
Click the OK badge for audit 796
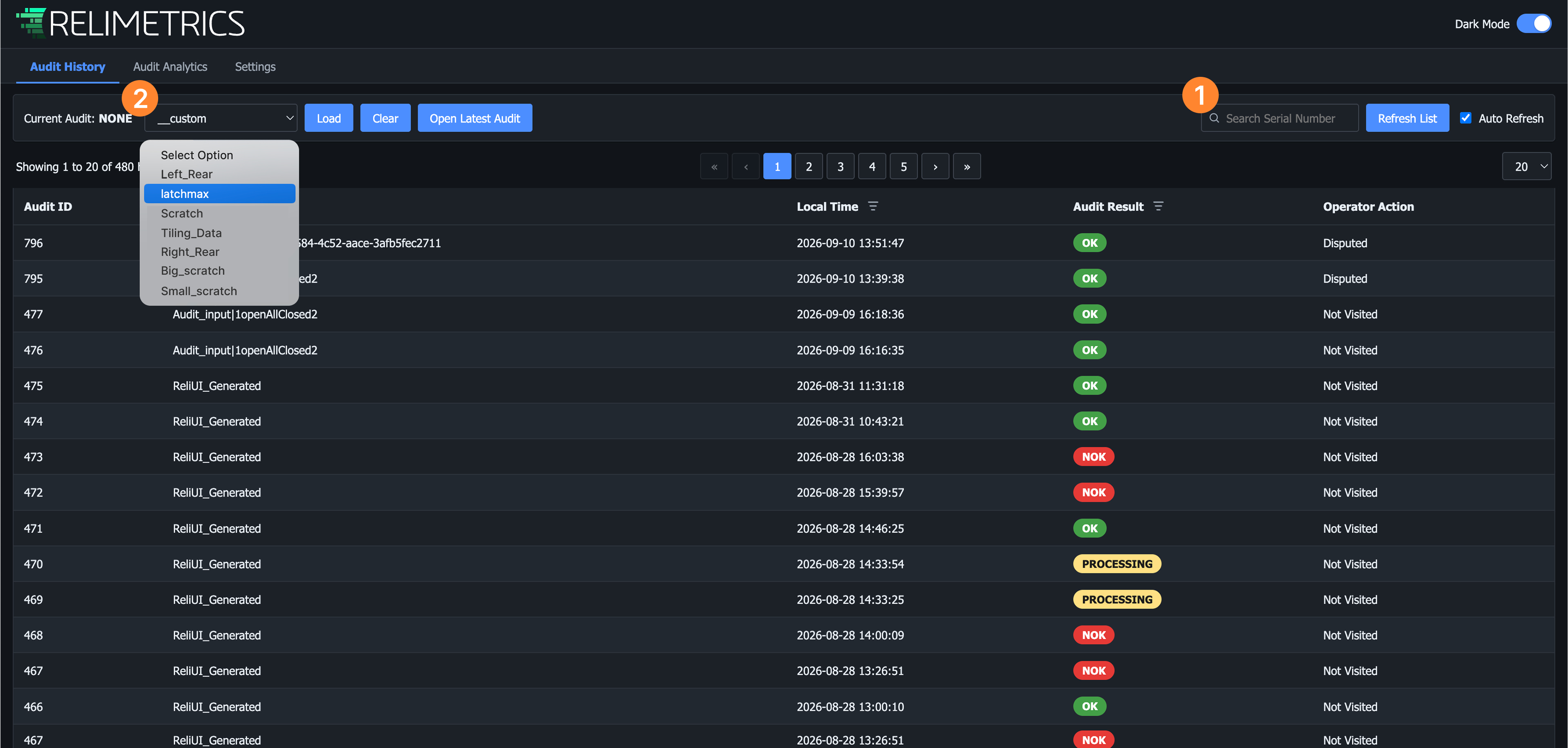[1090, 243]
